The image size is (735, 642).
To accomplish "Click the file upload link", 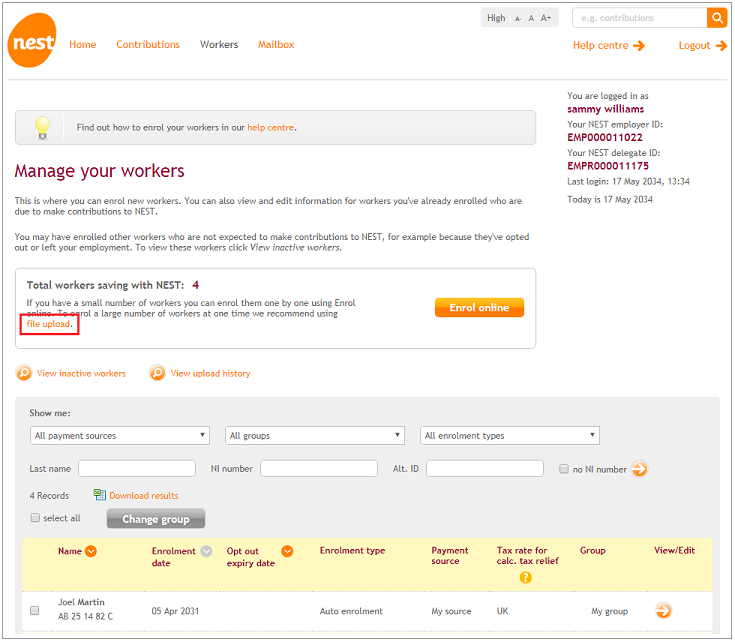I will click(48, 324).
